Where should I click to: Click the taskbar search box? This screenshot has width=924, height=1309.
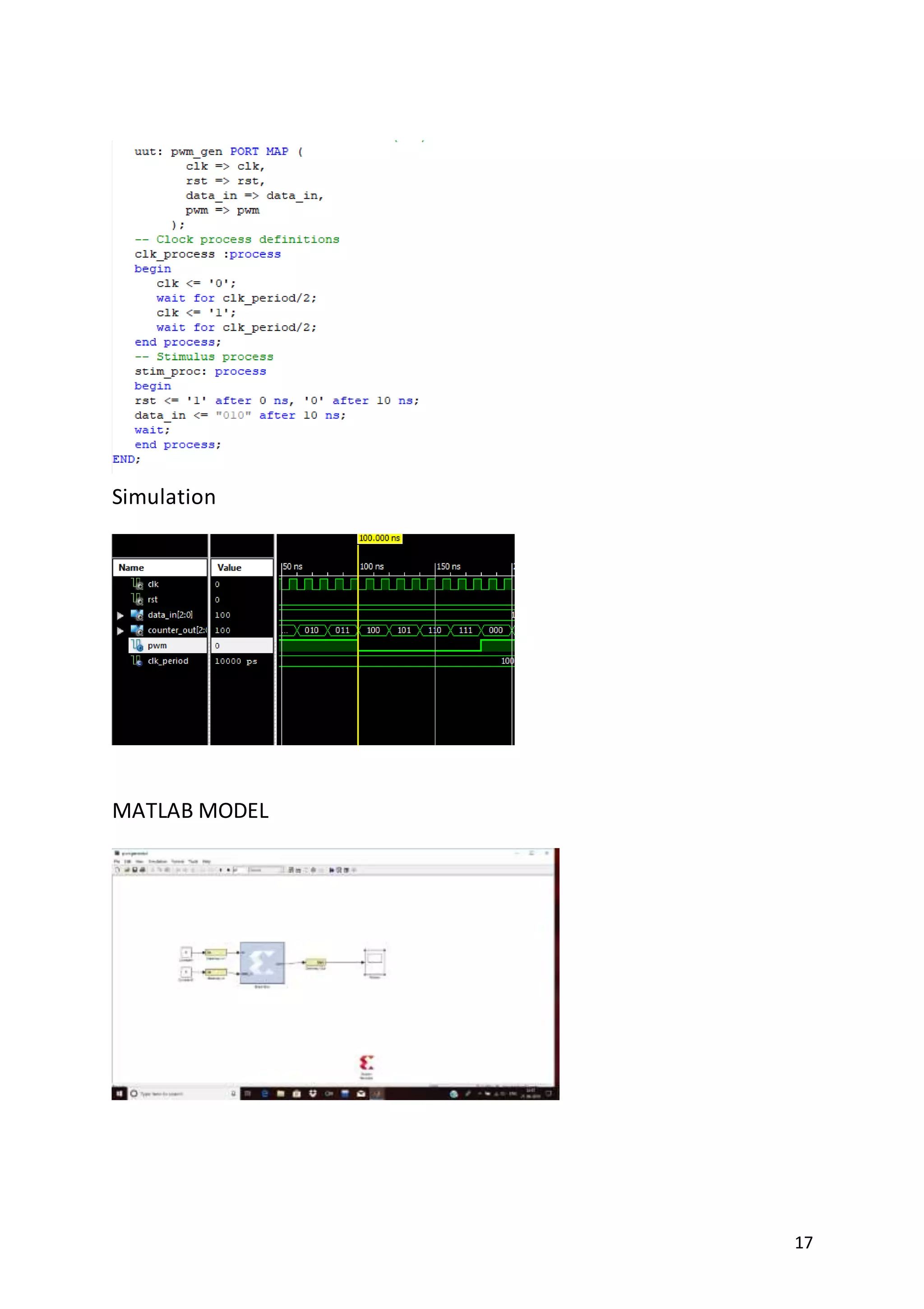[184, 1094]
